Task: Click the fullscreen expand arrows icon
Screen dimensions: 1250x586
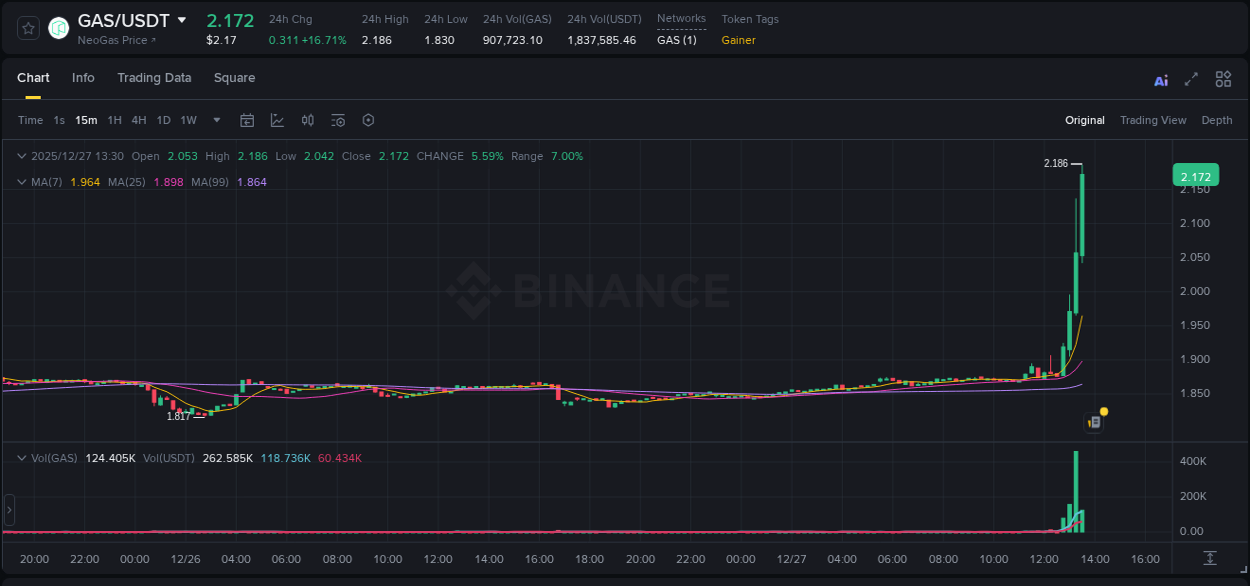Action: (1192, 78)
